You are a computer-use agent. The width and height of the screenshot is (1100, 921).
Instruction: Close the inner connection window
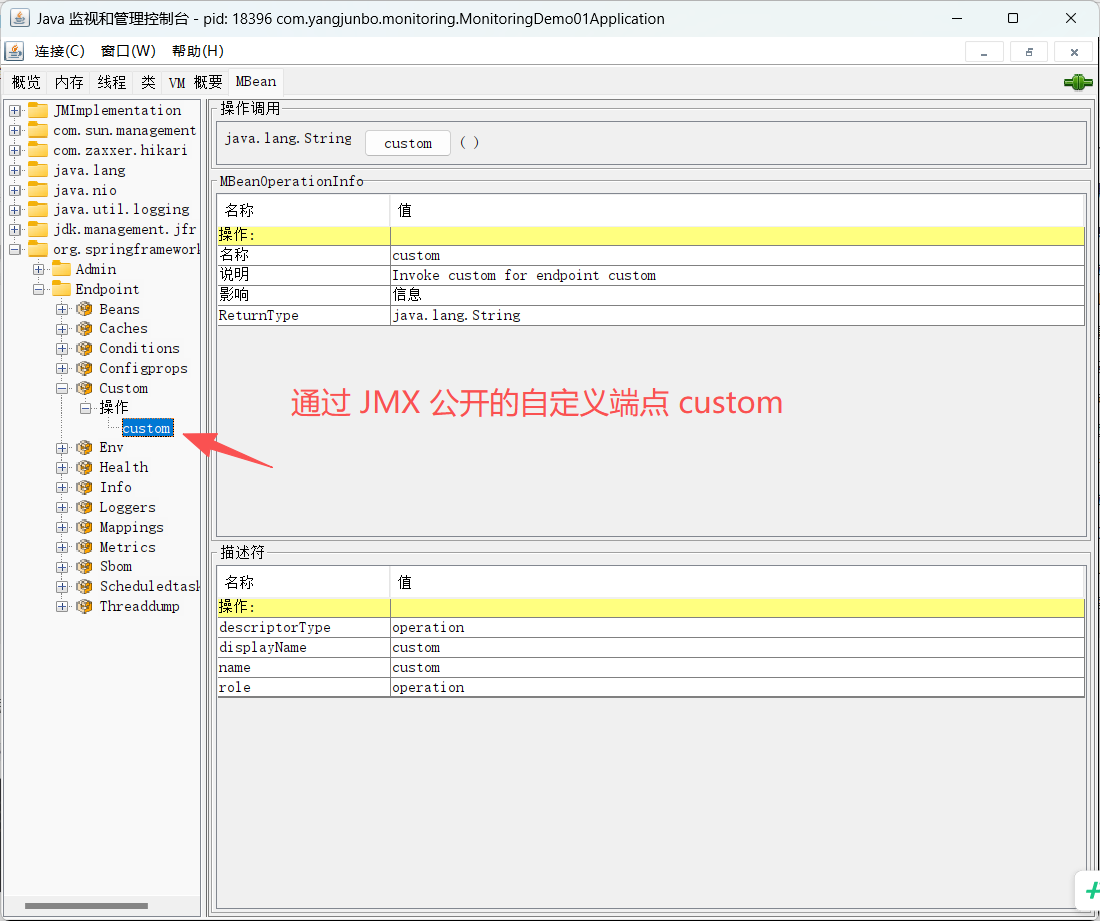pos(1074,52)
